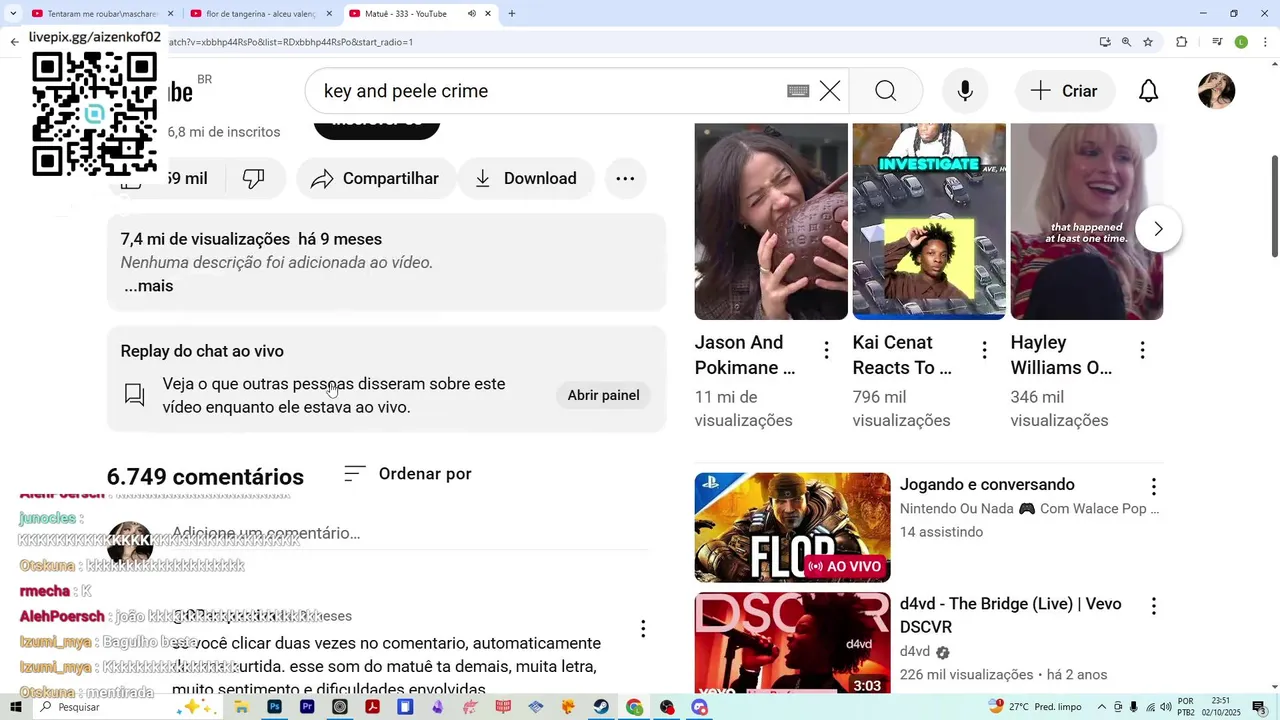Show hidden system tray icons chevron
The image size is (1280, 720).
[1101, 707]
